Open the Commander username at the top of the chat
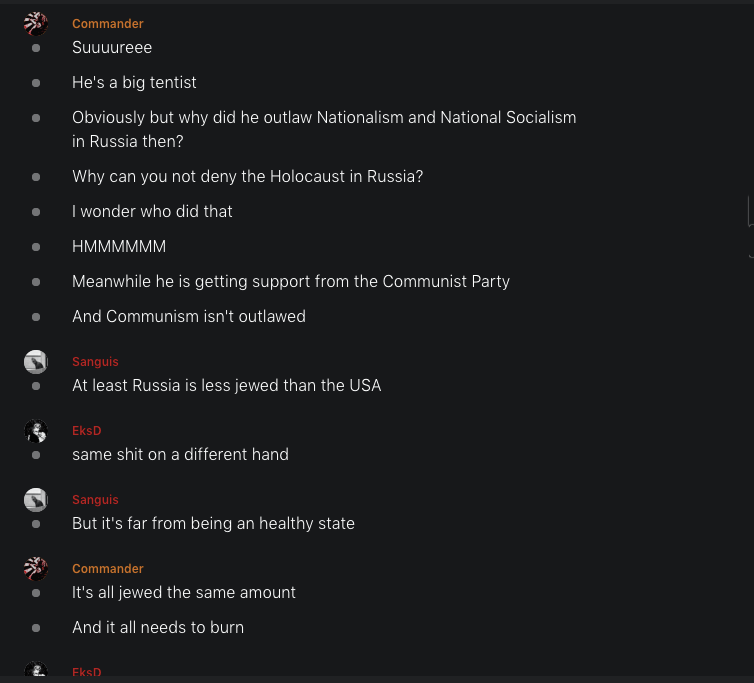Screen dimensions: 754x683 point(108,24)
